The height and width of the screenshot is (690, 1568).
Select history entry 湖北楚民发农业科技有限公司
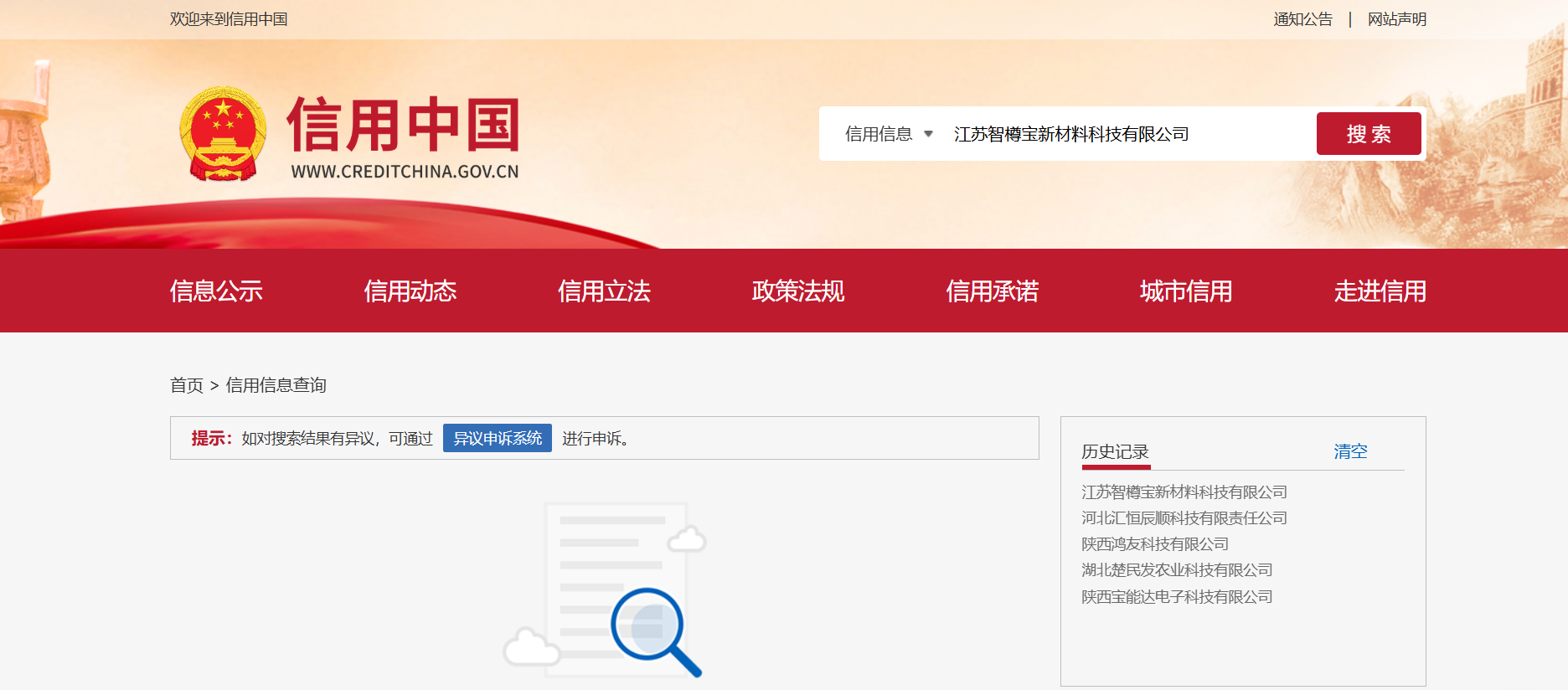[x=1177, y=570]
